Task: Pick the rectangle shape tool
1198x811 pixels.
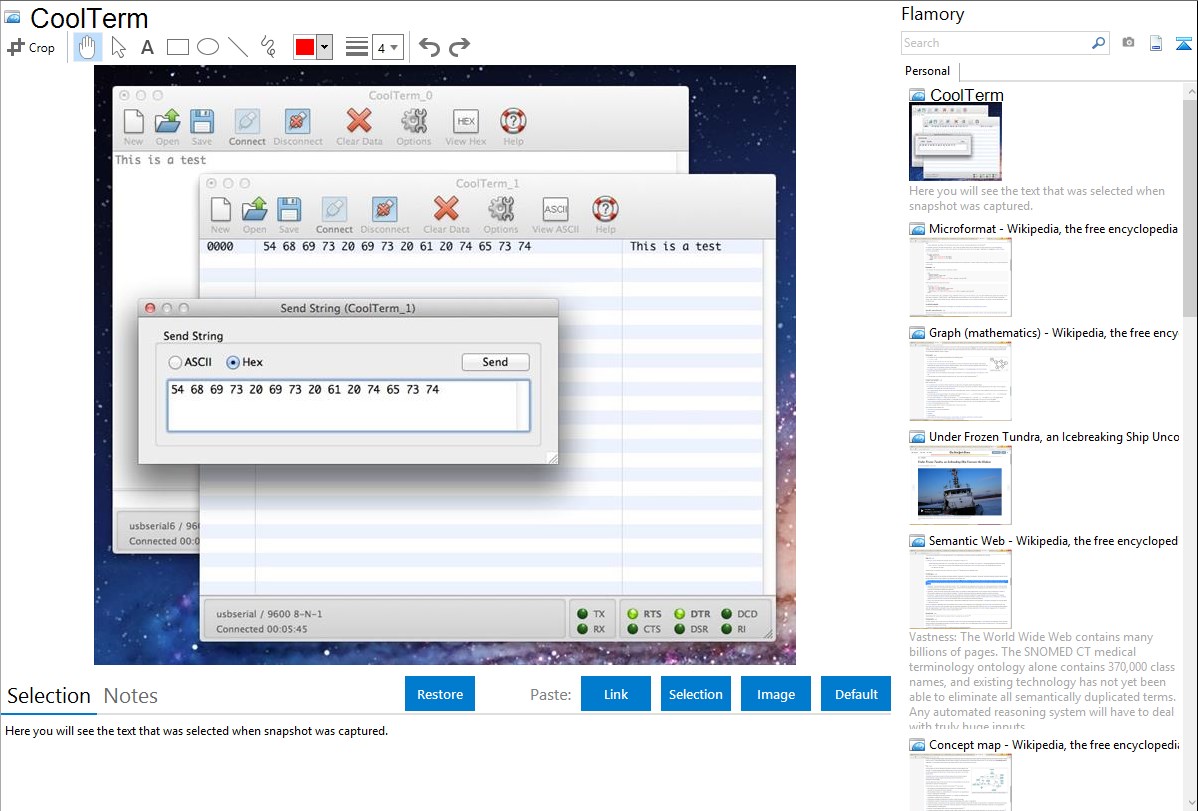Action: [177, 47]
